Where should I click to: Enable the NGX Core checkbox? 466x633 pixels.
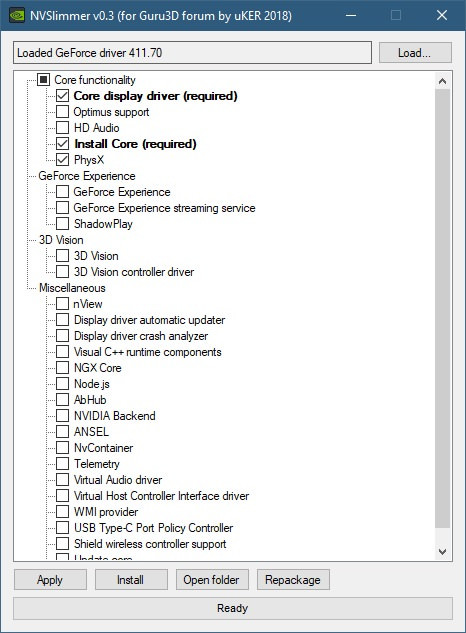click(62, 368)
